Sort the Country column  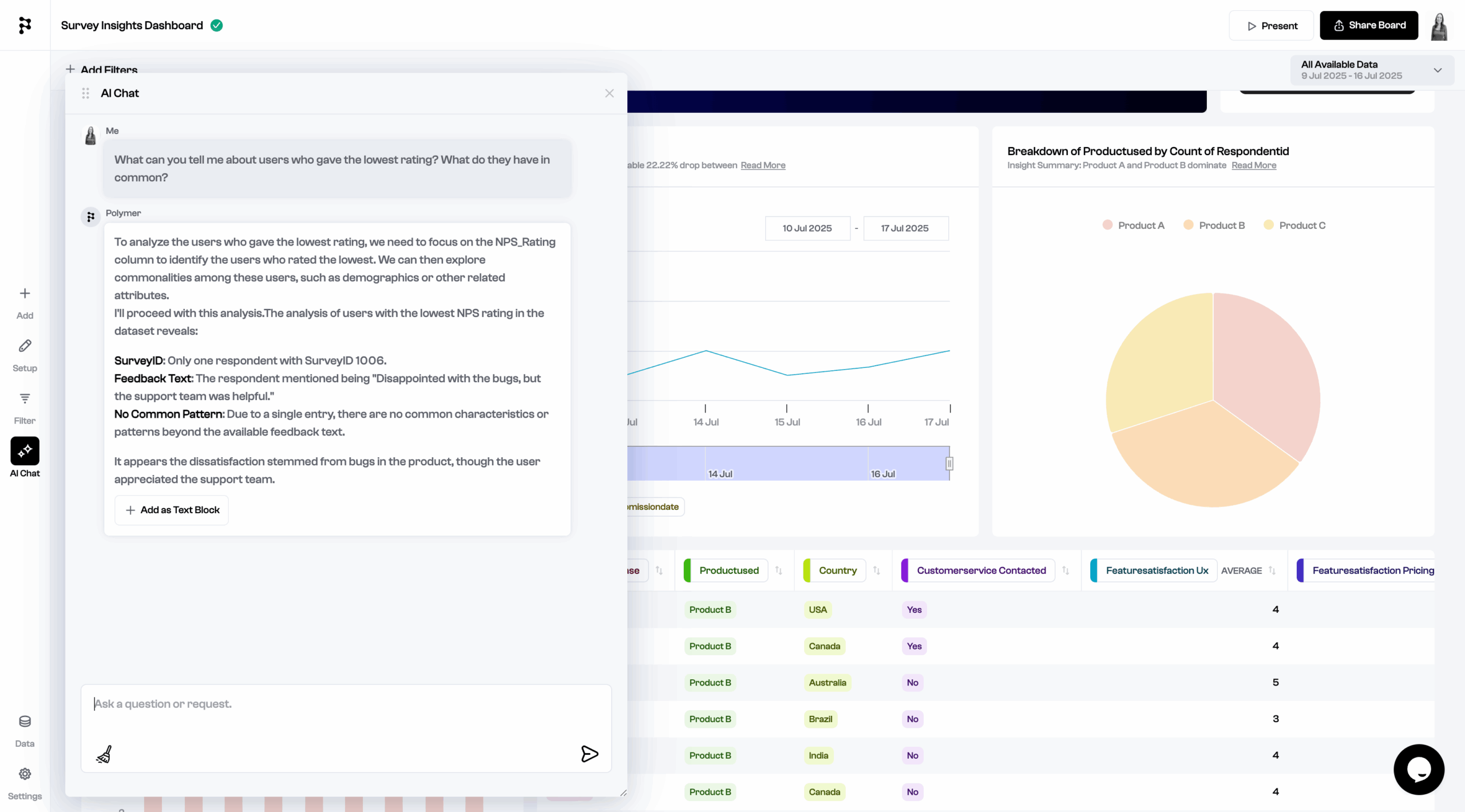coord(876,571)
